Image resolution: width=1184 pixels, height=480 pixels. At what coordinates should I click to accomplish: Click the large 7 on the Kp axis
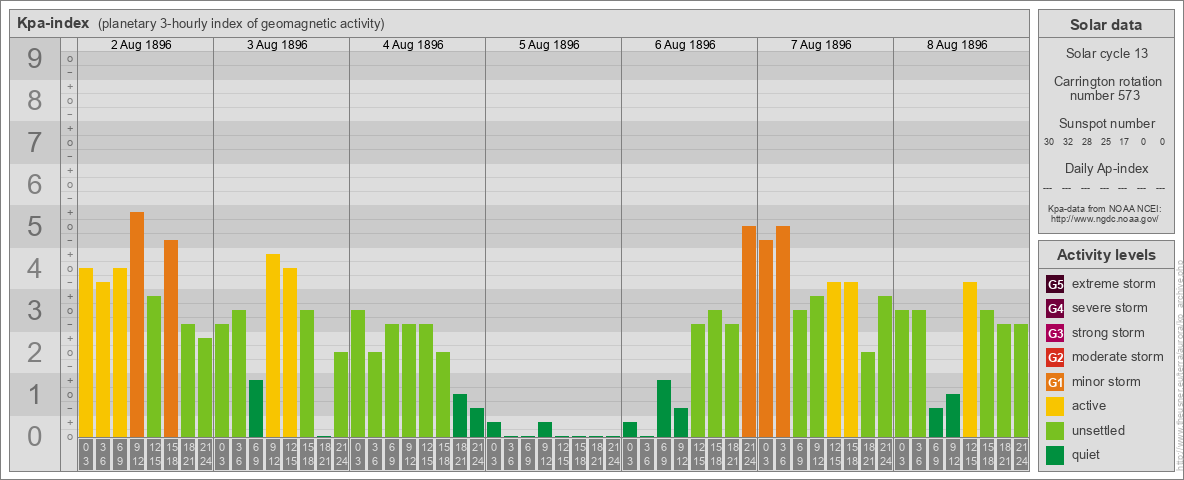coord(35,143)
